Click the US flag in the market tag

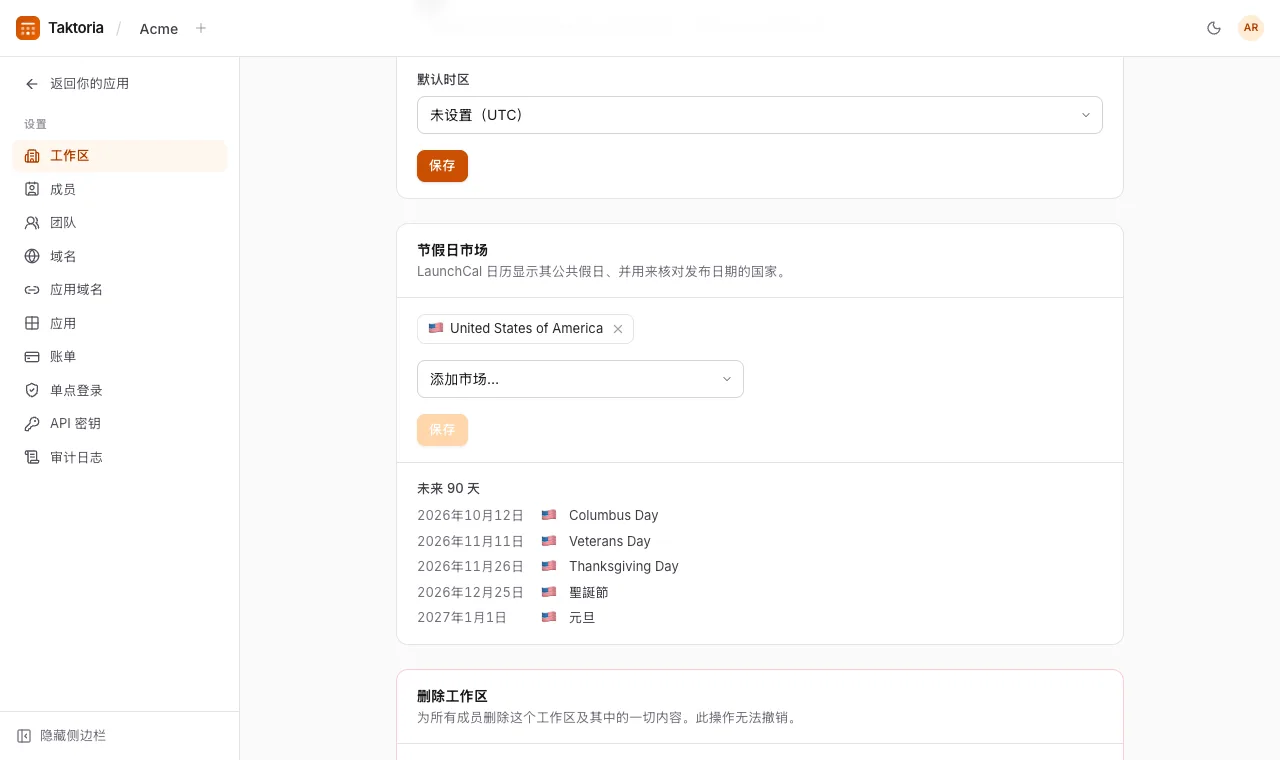tap(436, 328)
